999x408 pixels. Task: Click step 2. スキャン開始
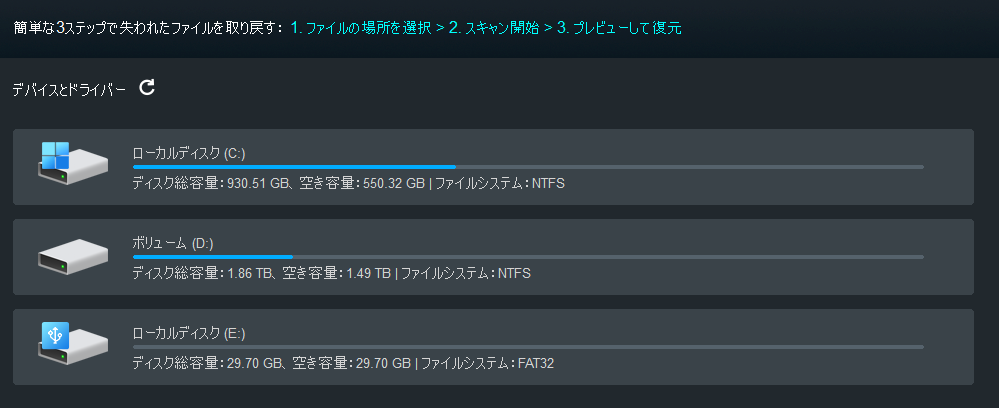tap(494, 28)
